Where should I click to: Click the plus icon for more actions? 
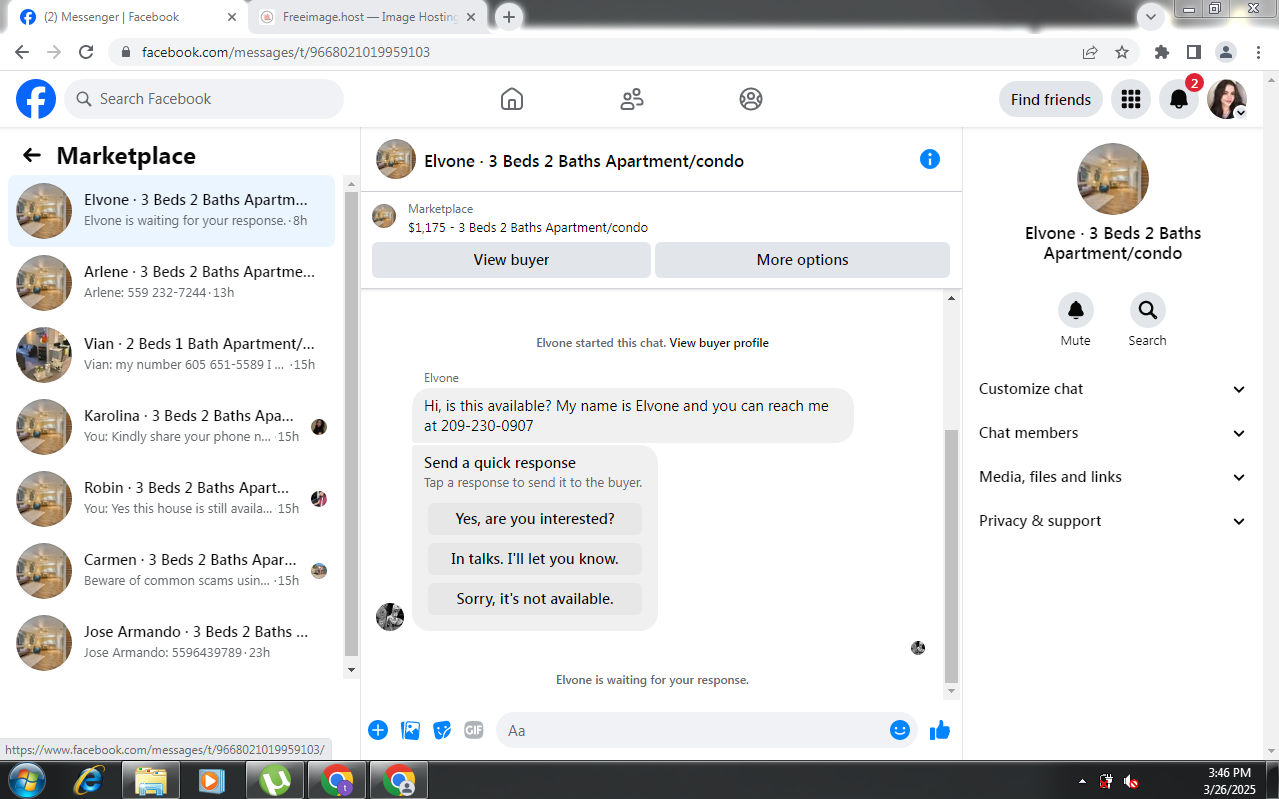378,730
